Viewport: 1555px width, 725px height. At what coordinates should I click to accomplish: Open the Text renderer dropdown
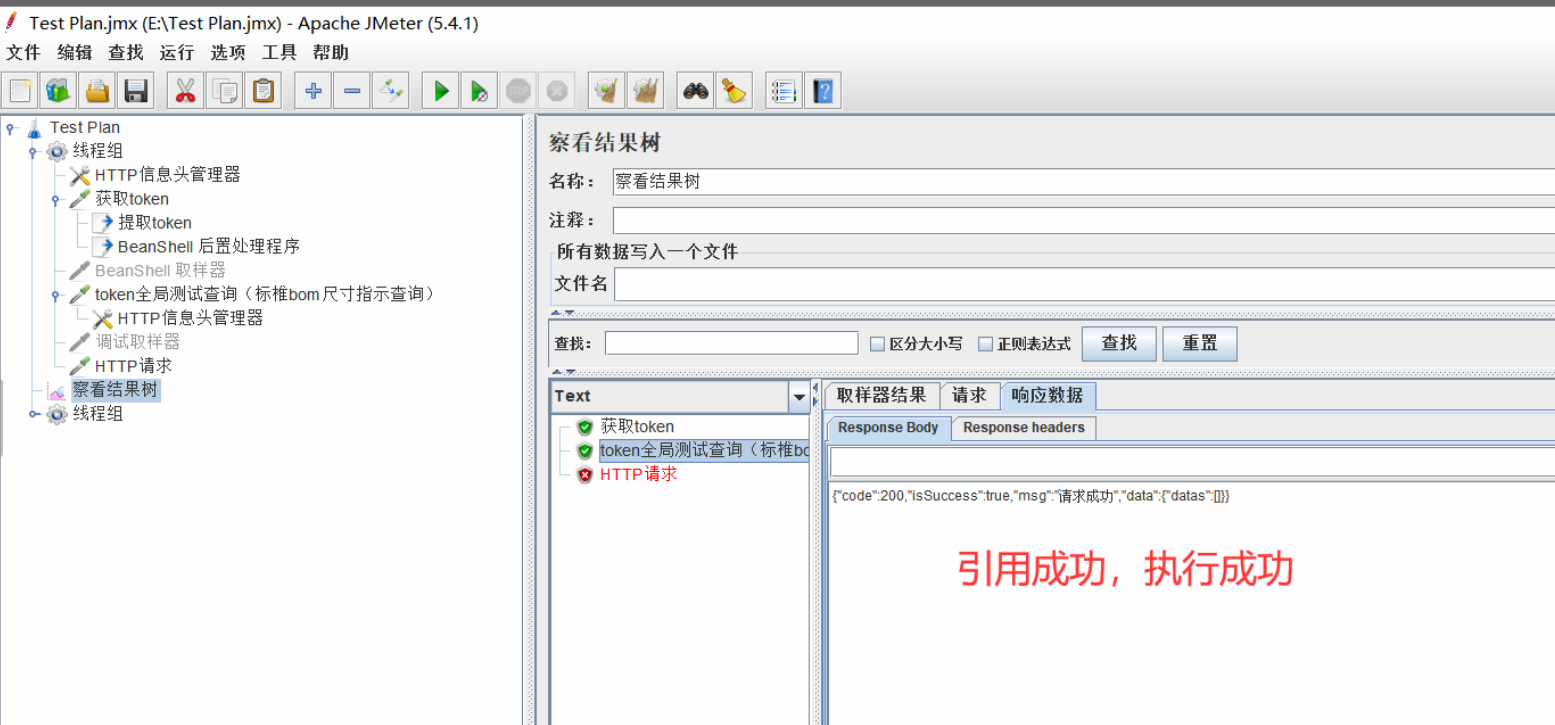[x=799, y=397]
